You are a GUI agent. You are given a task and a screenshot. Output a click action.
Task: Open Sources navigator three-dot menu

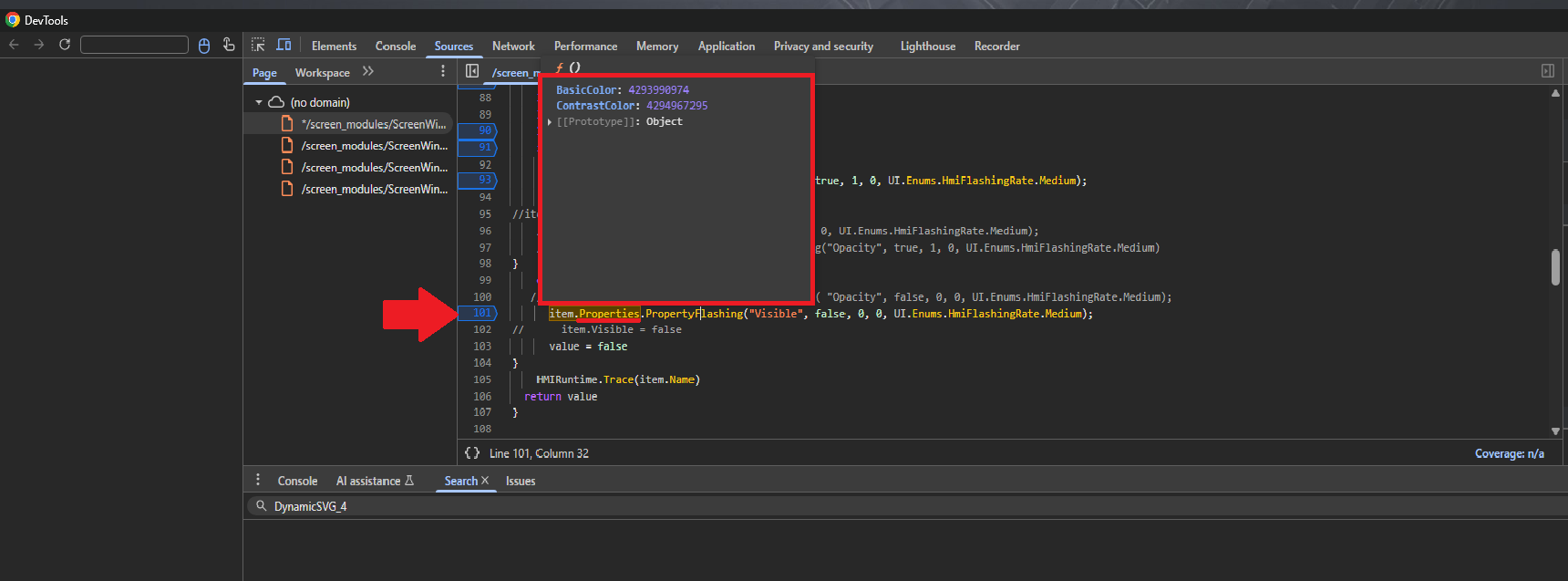(443, 71)
